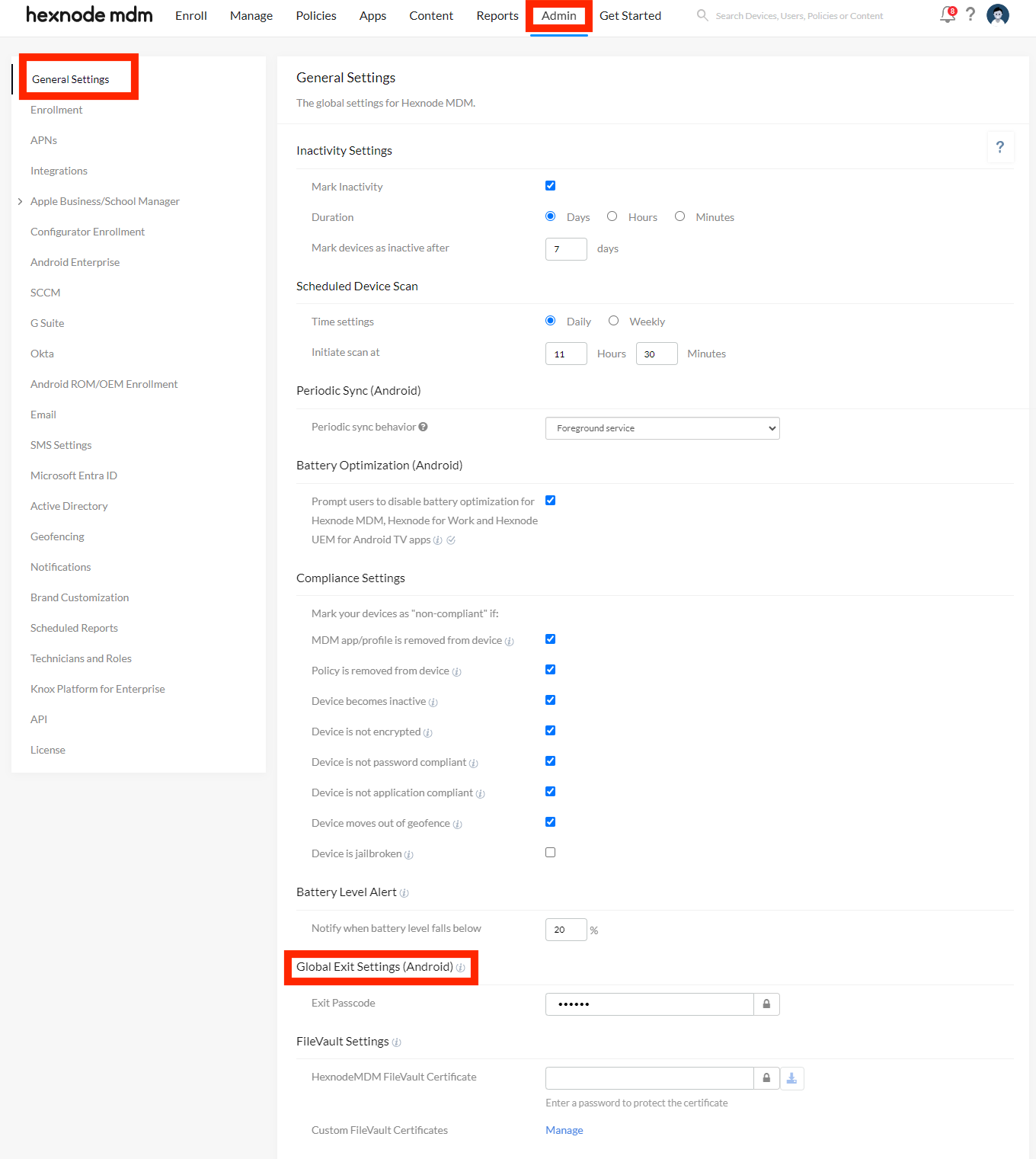Click info icon beside Global Exit Settings
Viewport: 1036px width, 1159px height.
pyautogui.click(x=460, y=968)
